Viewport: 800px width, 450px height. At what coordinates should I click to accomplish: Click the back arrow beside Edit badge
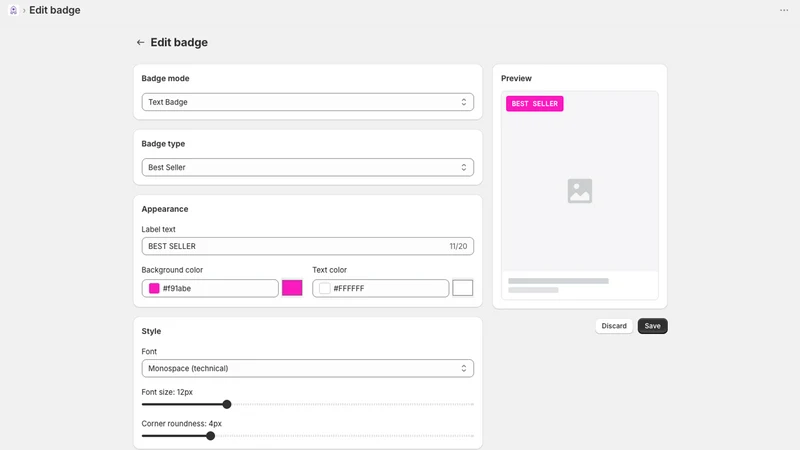[x=140, y=42]
